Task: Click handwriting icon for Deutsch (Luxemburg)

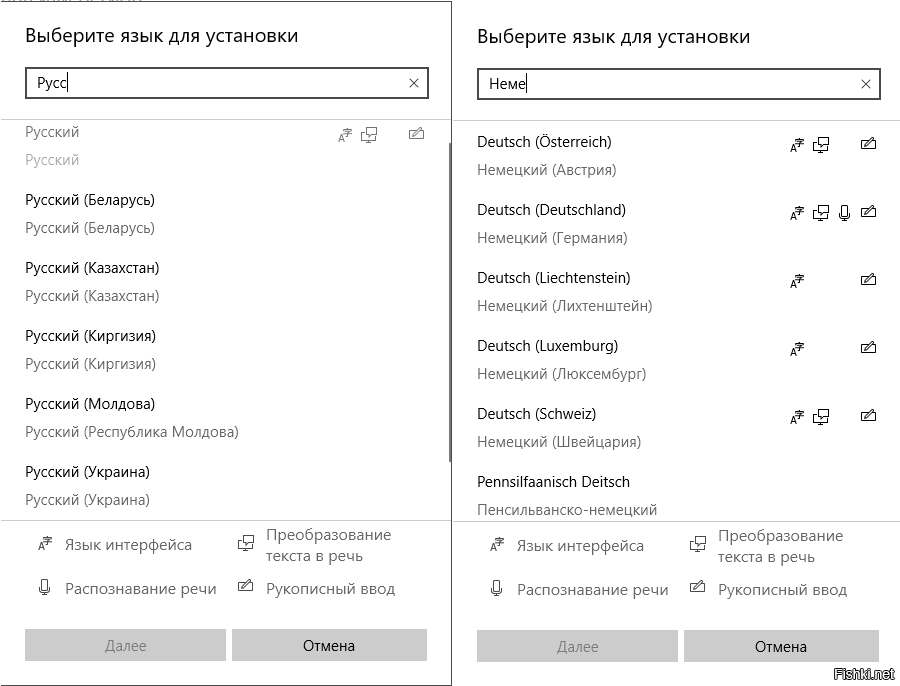Action: 868,347
